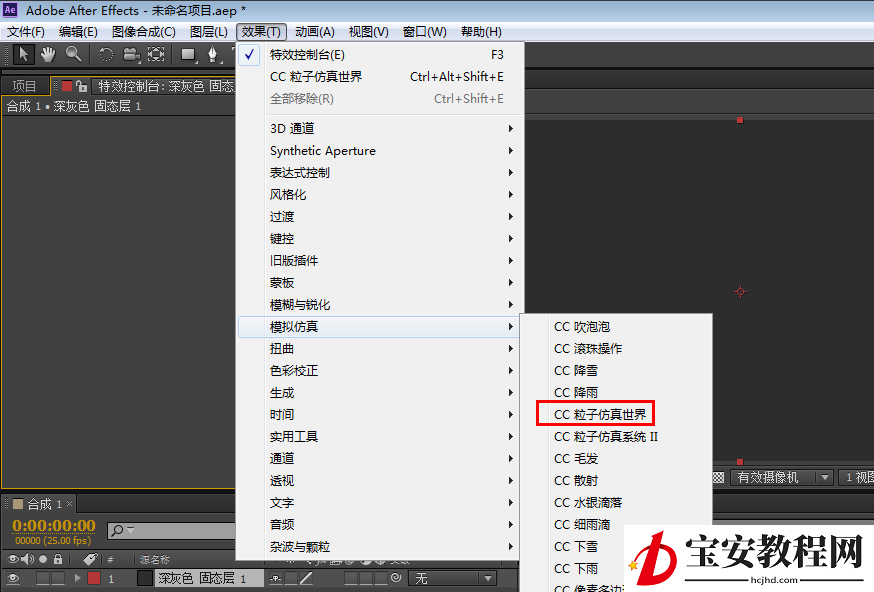Toggle the transparency grid checkerboard icon

[x=718, y=478]
